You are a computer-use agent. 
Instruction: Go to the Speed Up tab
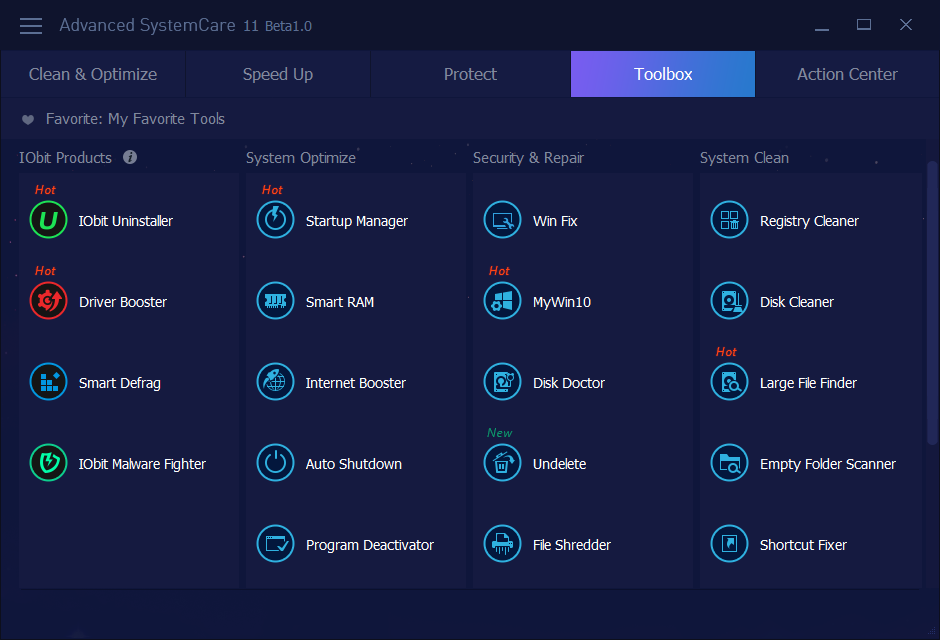(278, 74)
